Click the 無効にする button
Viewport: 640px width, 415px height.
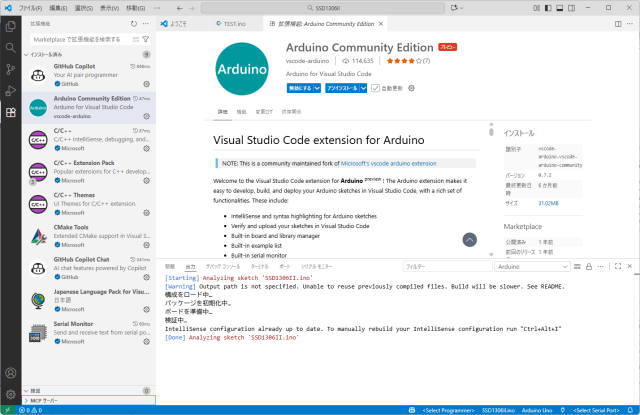click(301, 88)
